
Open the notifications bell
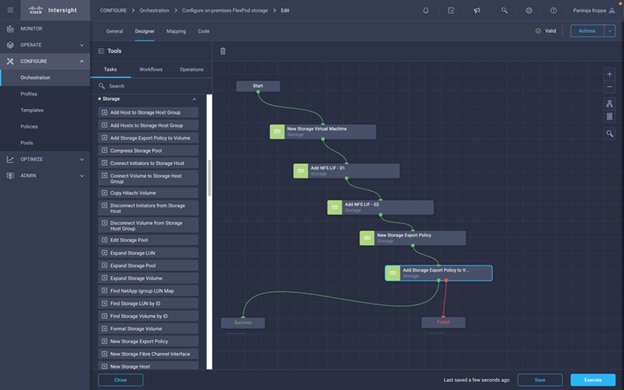pos(426,10)
